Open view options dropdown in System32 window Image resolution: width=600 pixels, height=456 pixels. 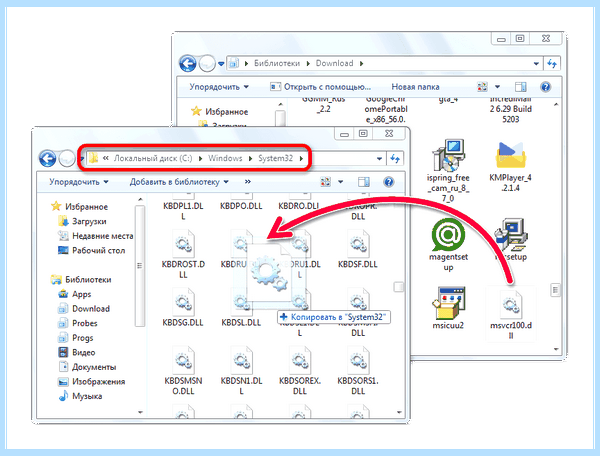[x=340, y=182]
